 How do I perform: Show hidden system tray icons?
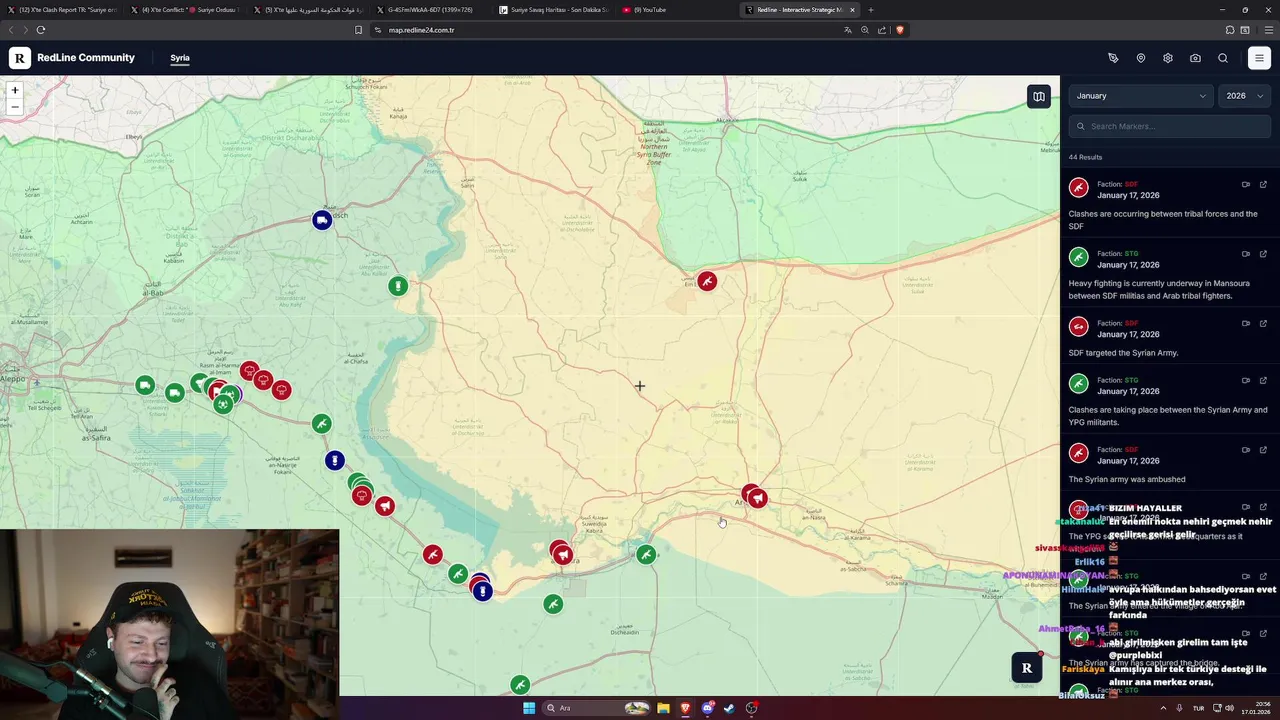tap(1164, 708)
